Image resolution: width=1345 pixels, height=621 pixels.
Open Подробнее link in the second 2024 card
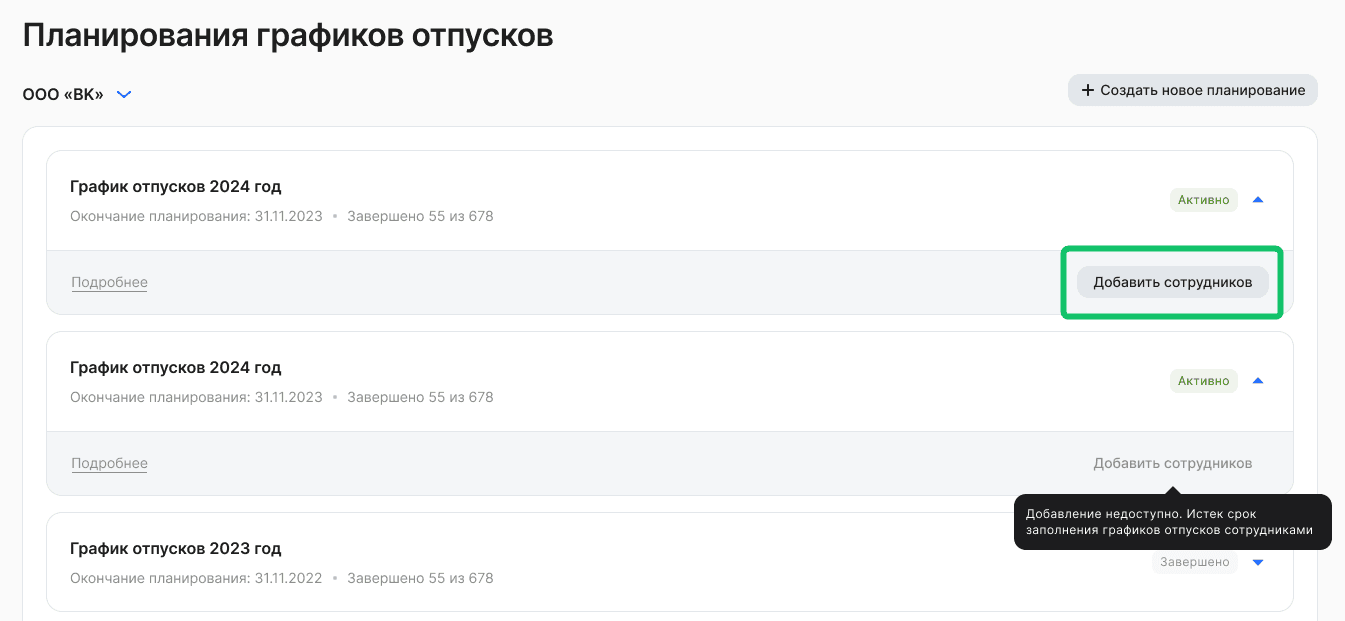point(109,463)
